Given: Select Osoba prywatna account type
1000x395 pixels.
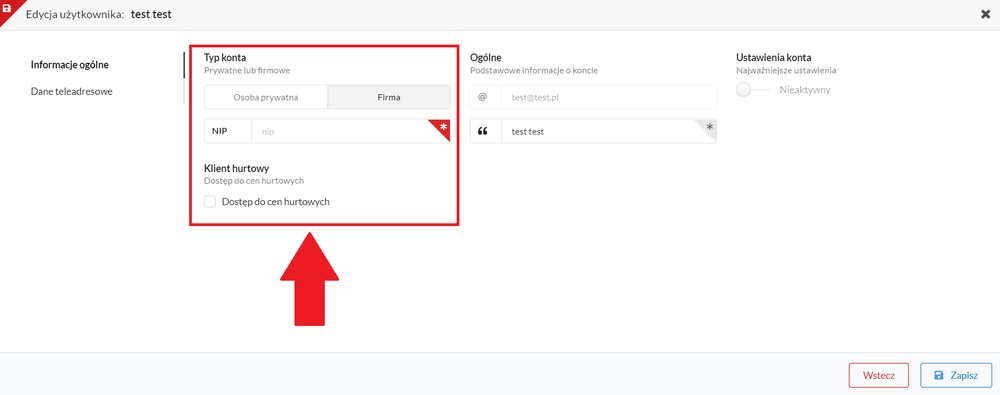Looking at the screenshot, I should tap(266, 98).
